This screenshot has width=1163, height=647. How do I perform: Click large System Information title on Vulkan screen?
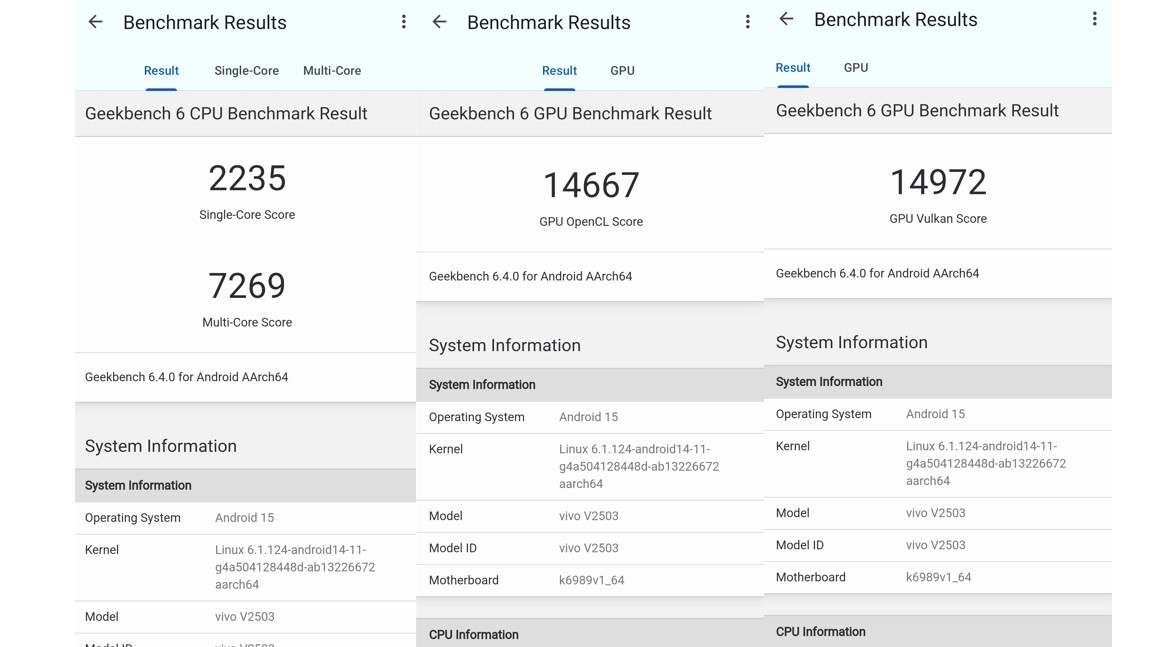click(x=851, y=343)
